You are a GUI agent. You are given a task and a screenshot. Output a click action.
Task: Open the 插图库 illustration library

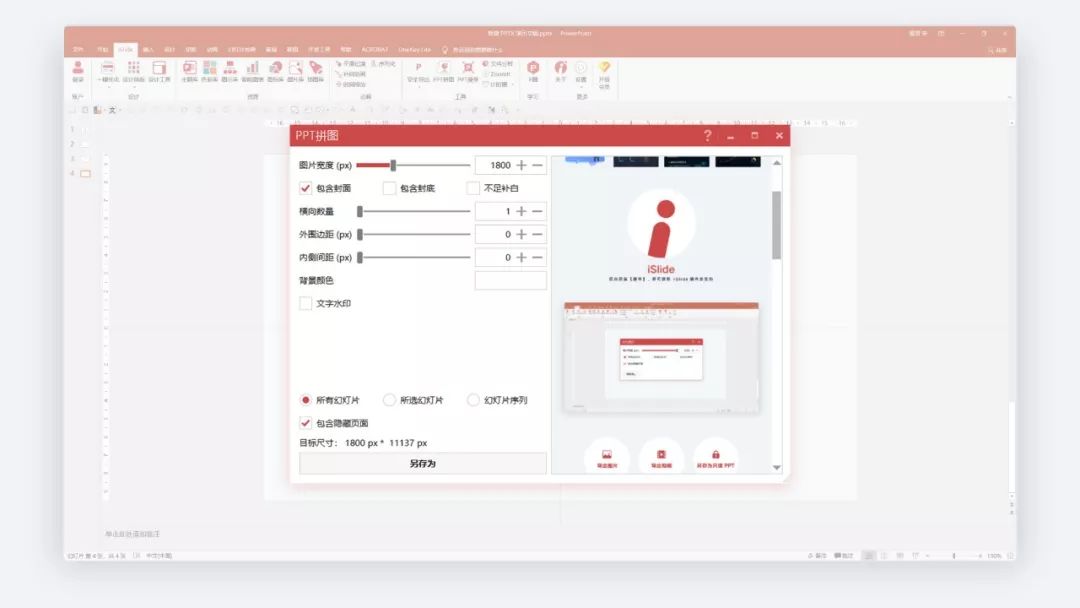coord(315,71)
